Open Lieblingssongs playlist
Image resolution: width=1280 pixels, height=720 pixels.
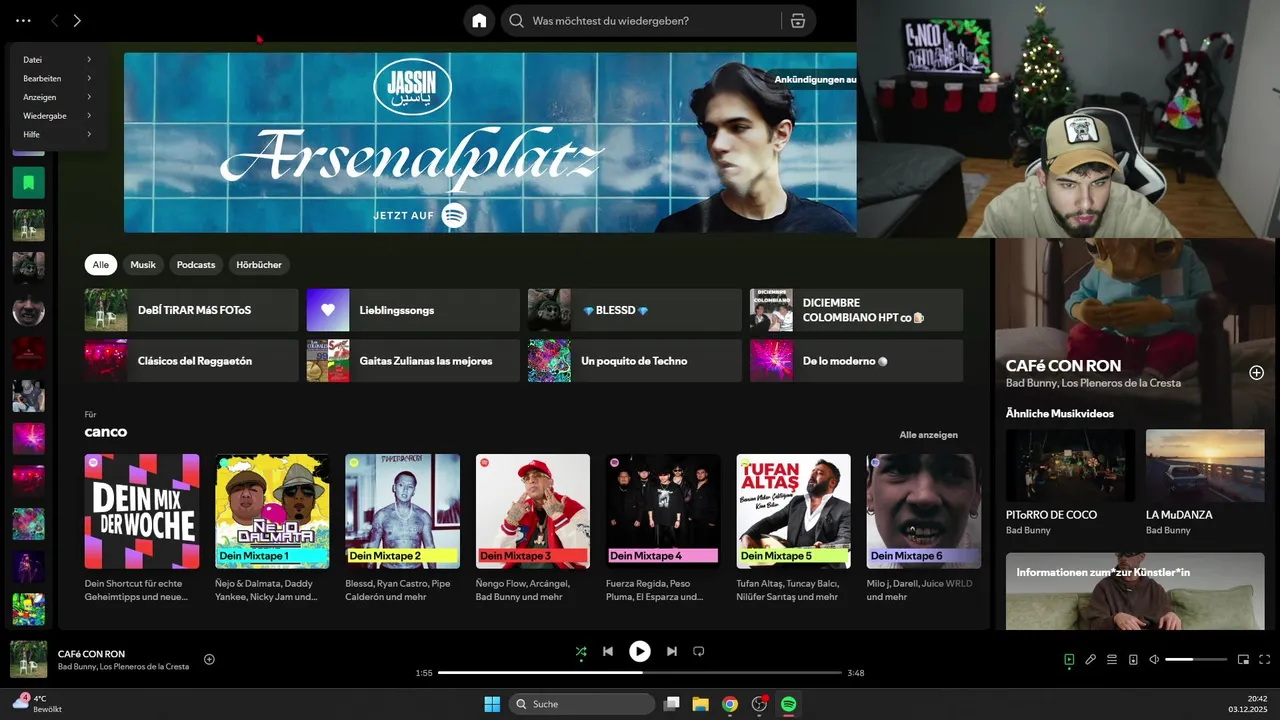(x=413, y=310)
